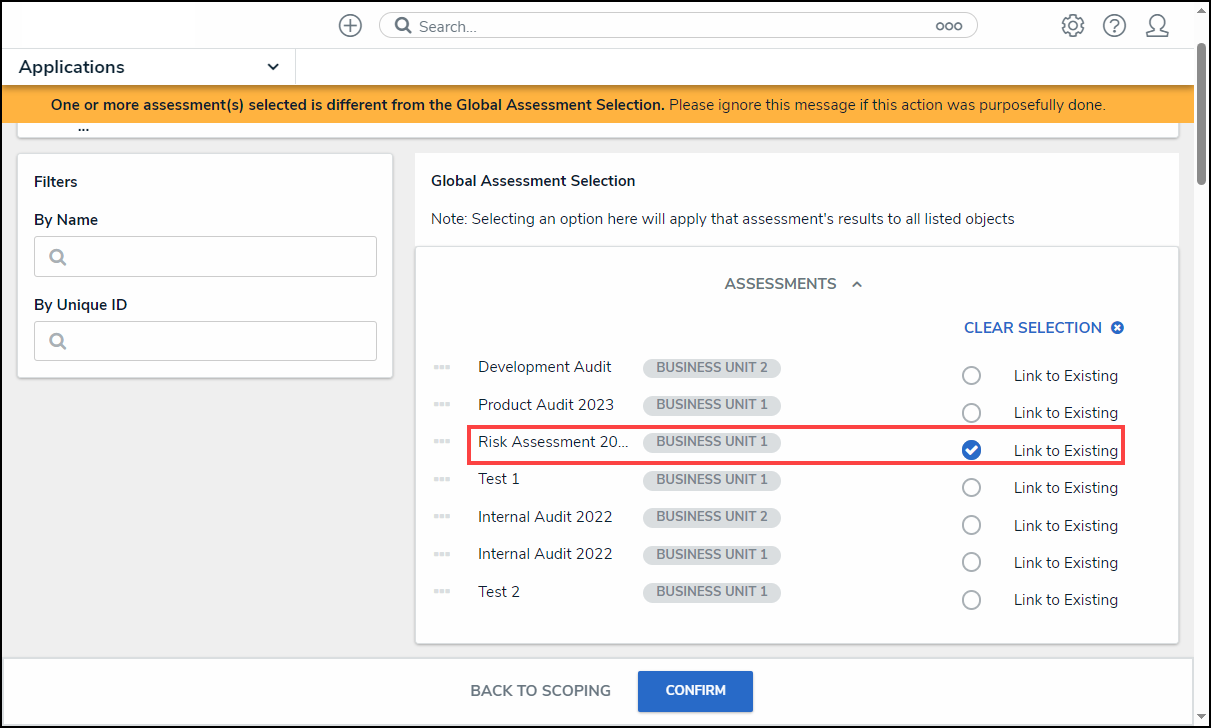This screenshot has height=728, width=1211.
Task: Click the Business Unit 2 tag on Development Audit
Action: pyautogui.click(x=711, y=368)
